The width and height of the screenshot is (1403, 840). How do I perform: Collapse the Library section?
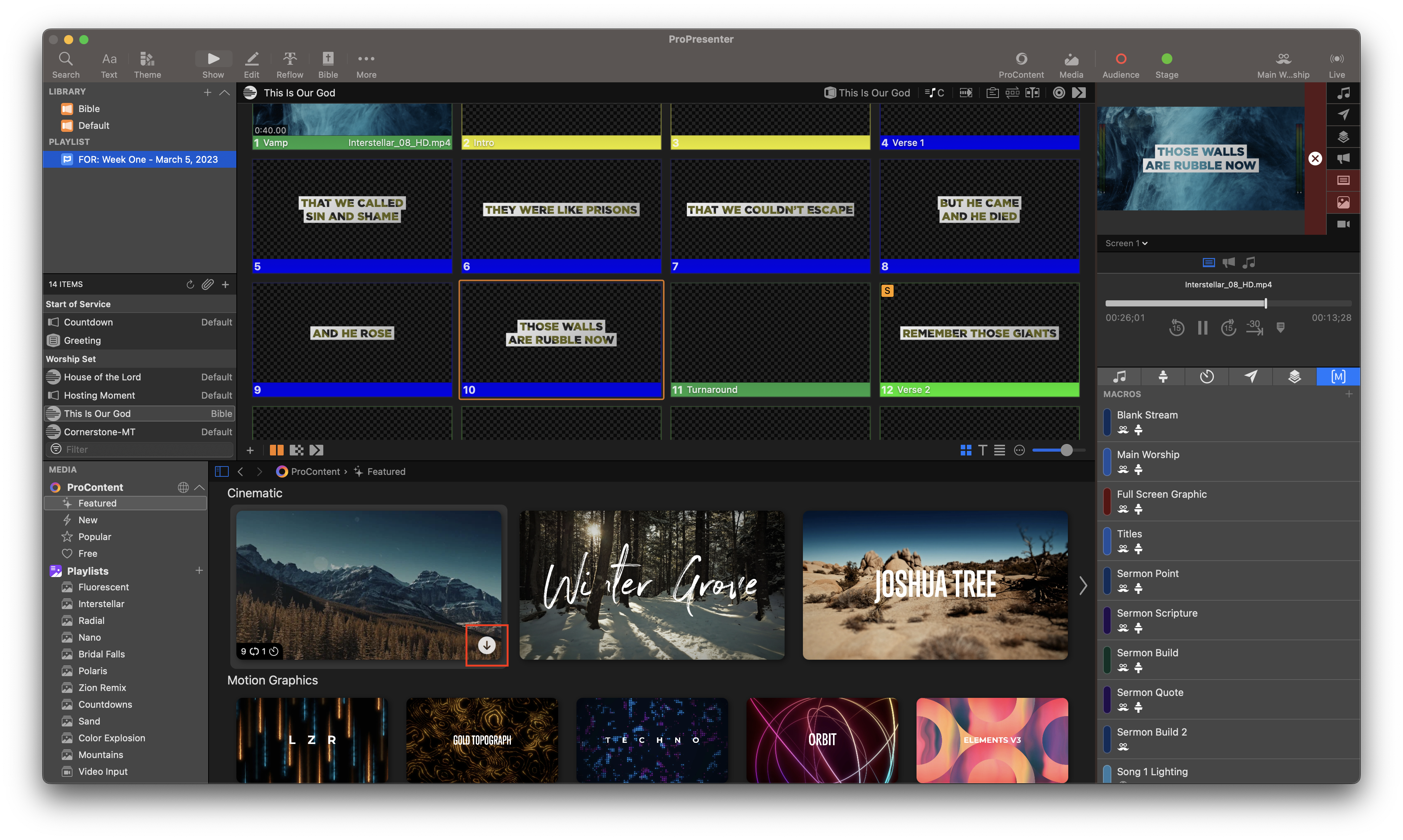(225, 92)
